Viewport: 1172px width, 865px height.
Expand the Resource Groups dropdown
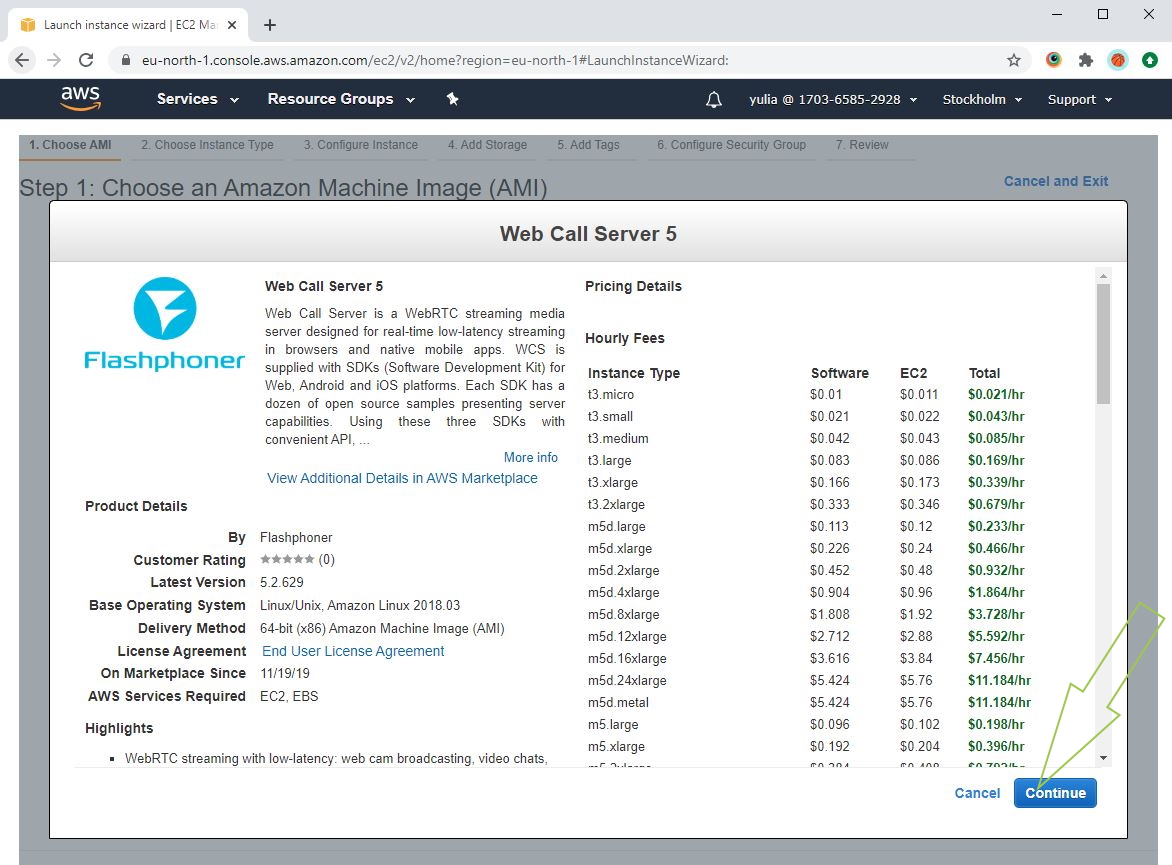coord(342,99)
